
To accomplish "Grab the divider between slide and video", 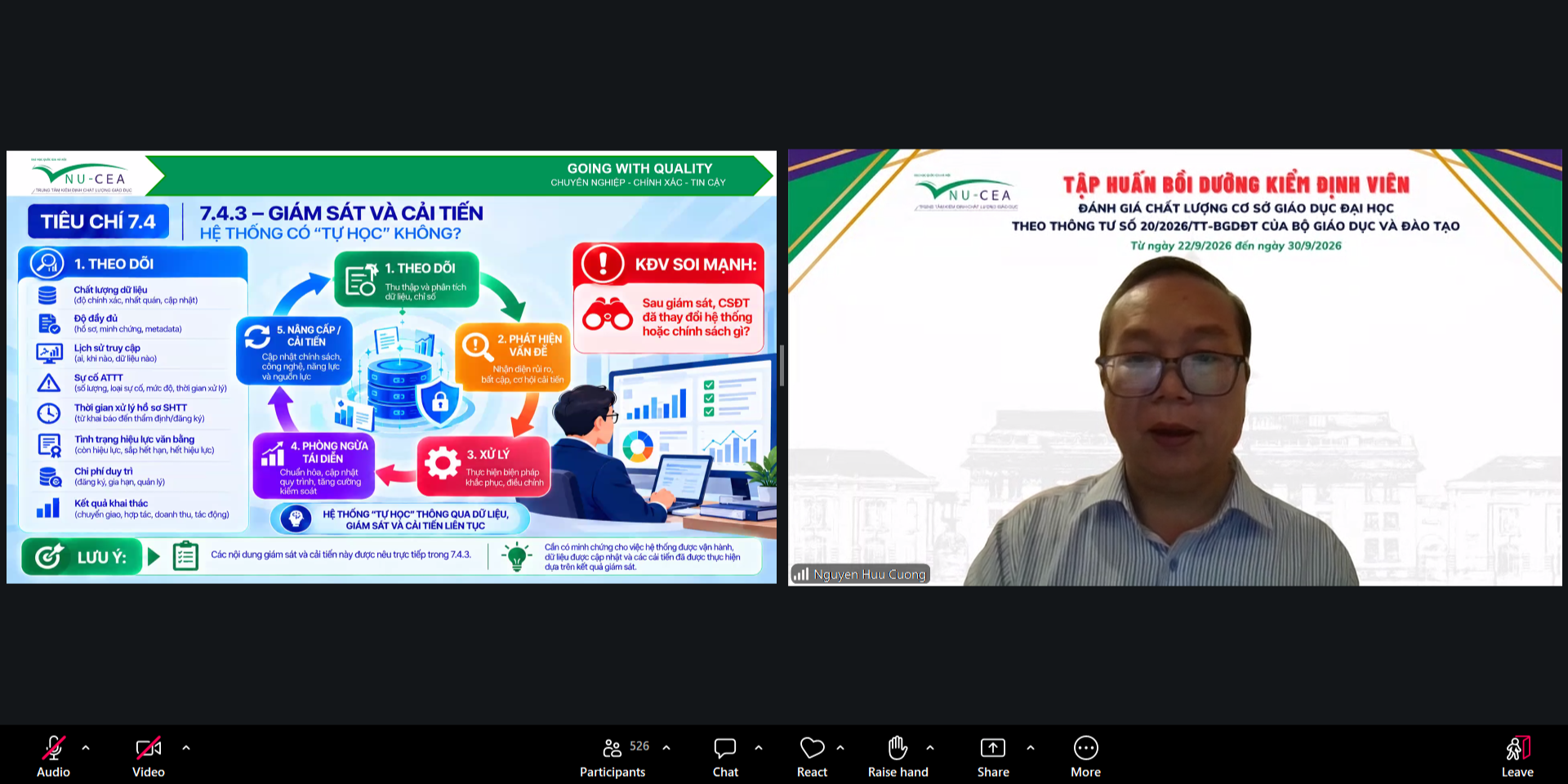I will 782,365.
